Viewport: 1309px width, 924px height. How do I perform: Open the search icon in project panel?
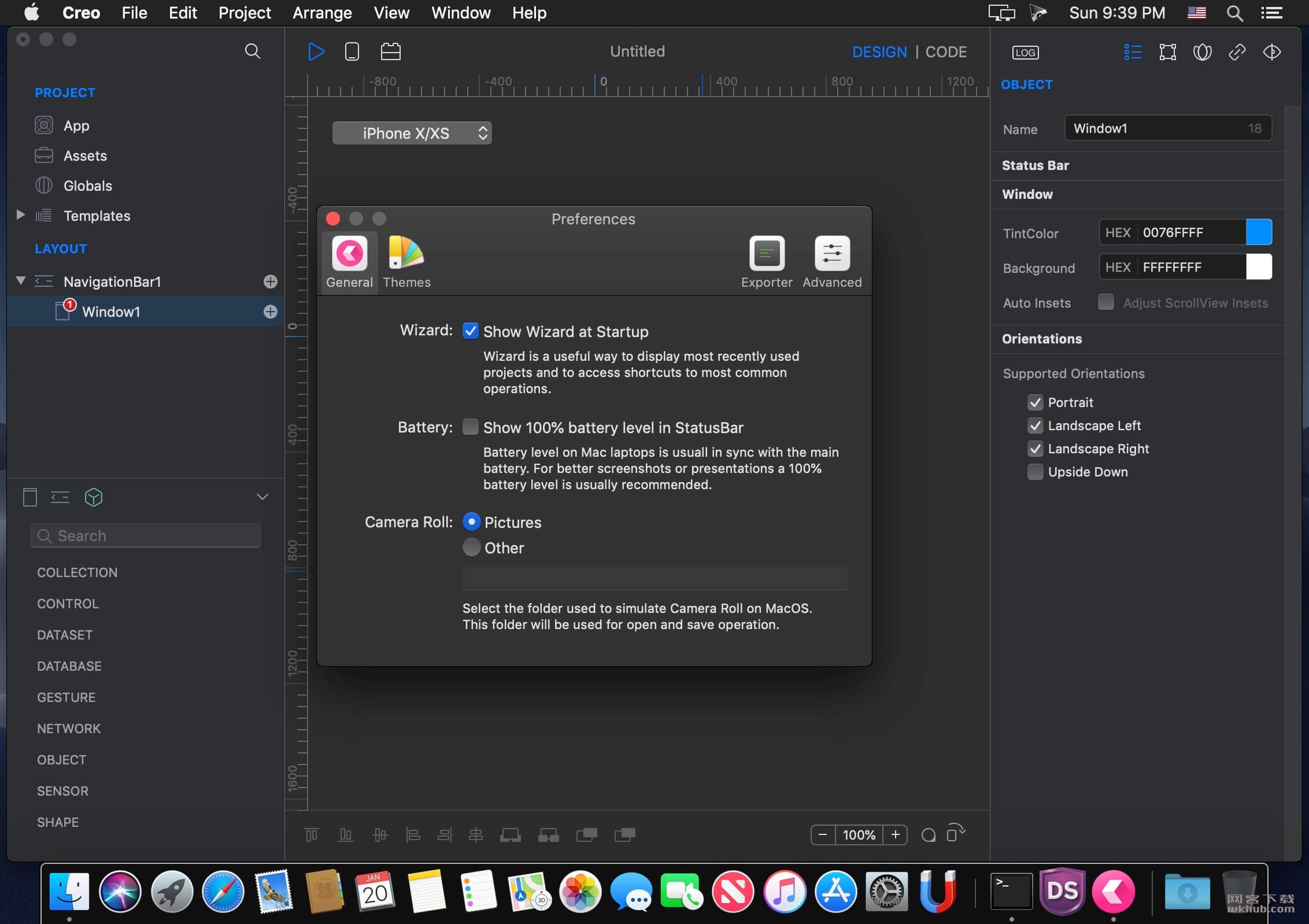tap(253, 51)
